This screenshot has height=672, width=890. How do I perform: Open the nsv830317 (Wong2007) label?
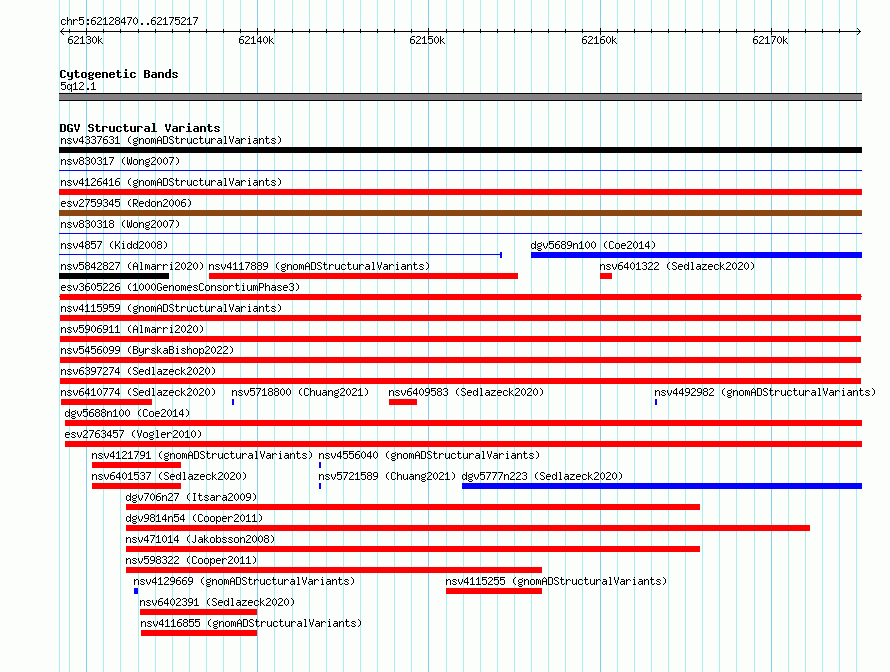click(120, 161)
